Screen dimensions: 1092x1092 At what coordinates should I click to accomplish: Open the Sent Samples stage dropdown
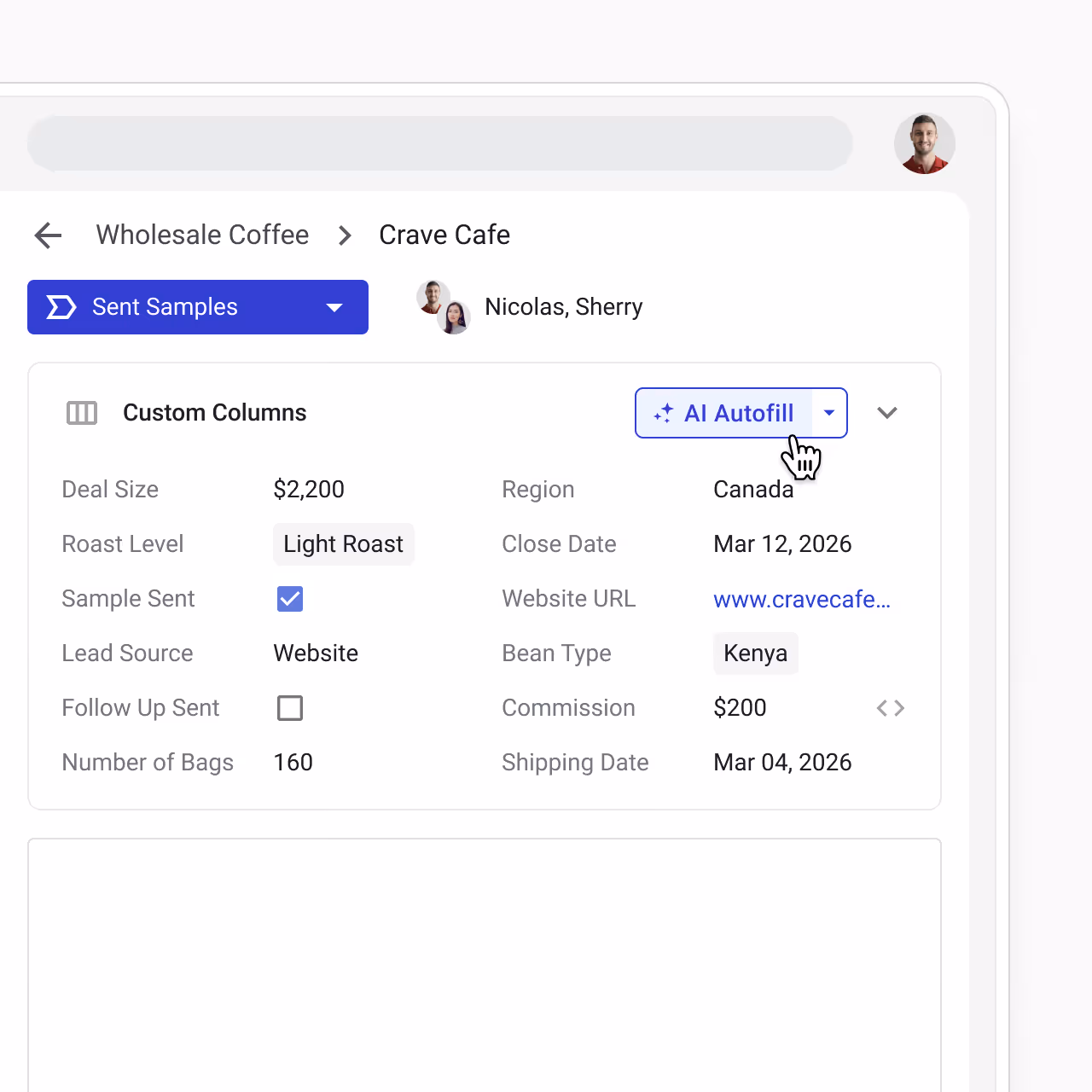(334, 307)
